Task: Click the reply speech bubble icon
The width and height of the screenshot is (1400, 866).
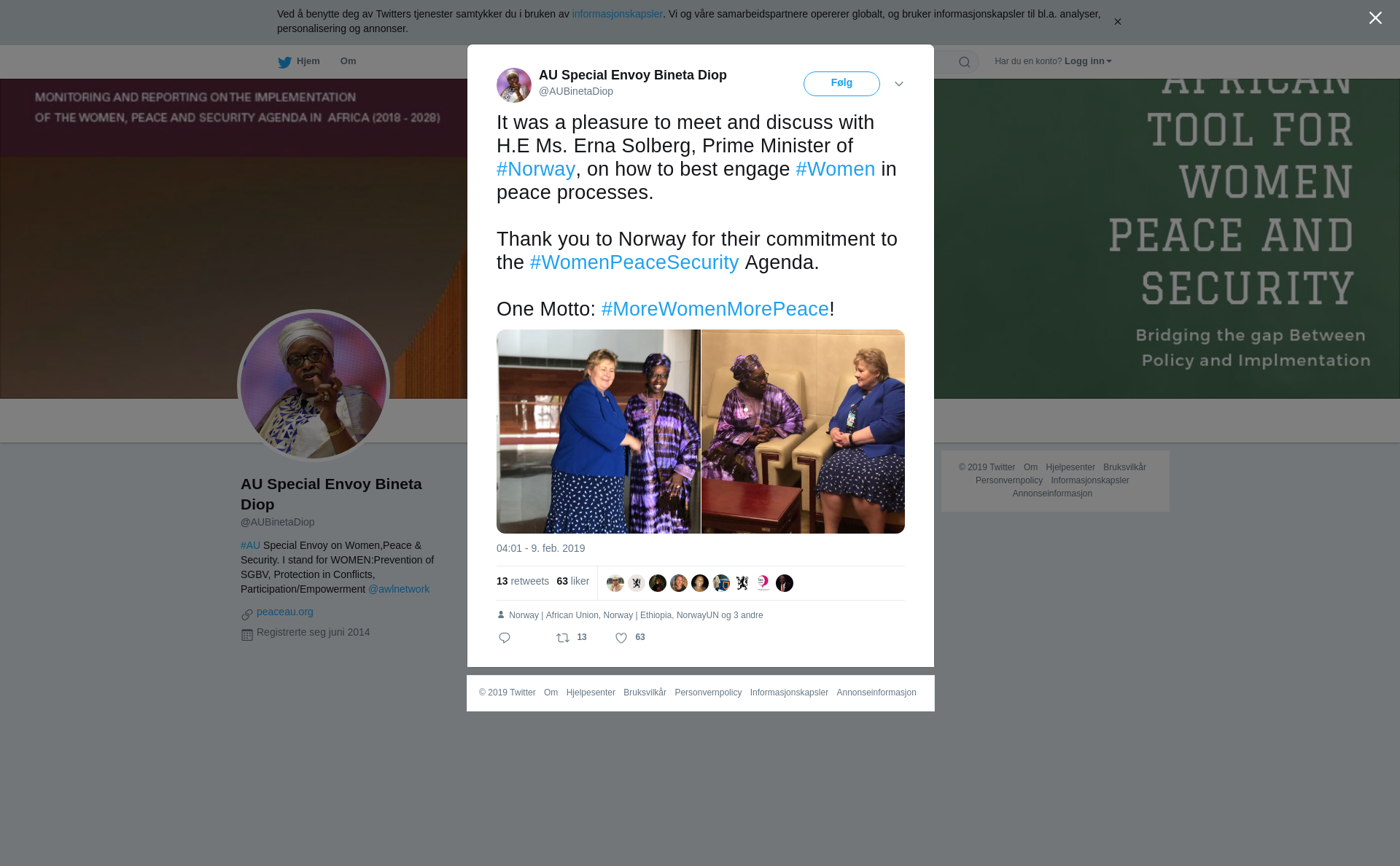Action: click(505, 638)
